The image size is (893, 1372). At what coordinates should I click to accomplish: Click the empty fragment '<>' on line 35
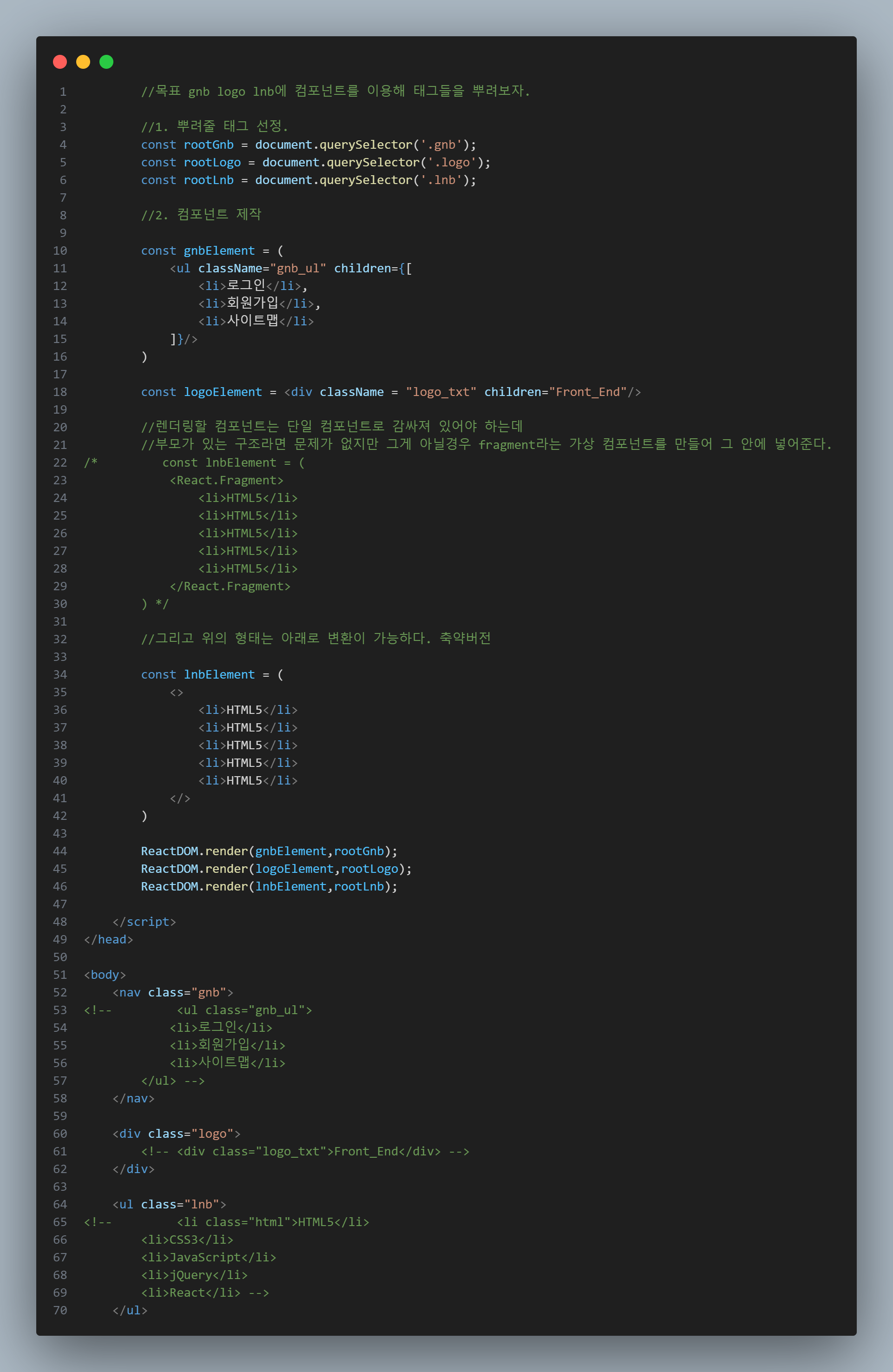(176, 693)
